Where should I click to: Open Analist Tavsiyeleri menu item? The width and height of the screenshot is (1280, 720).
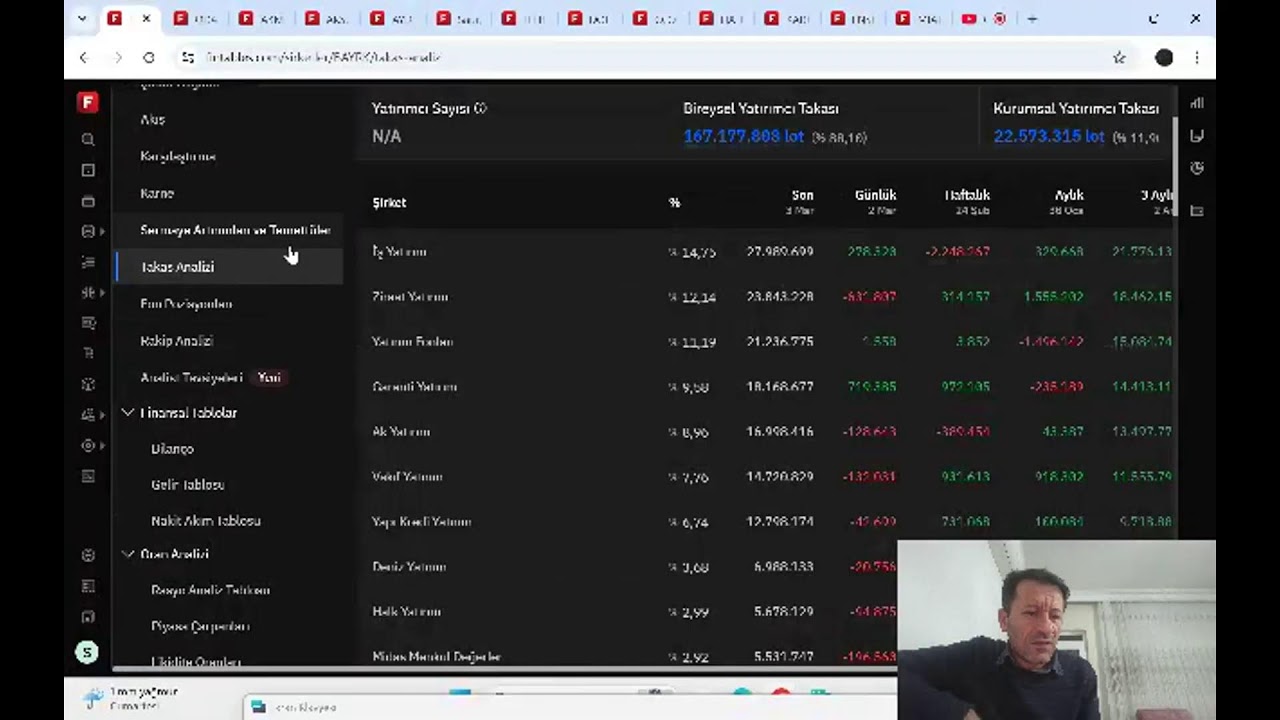pos(191,378)
